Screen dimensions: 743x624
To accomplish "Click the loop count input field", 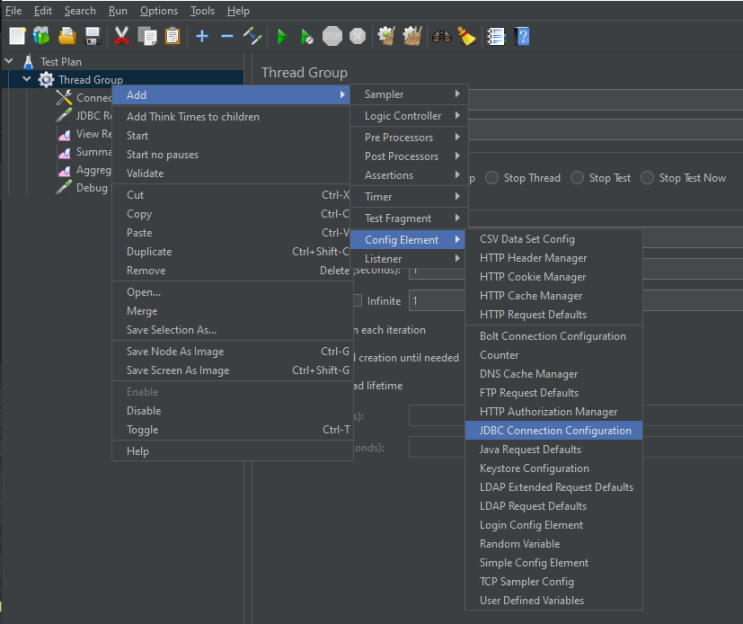I will [x=436, y=301].
